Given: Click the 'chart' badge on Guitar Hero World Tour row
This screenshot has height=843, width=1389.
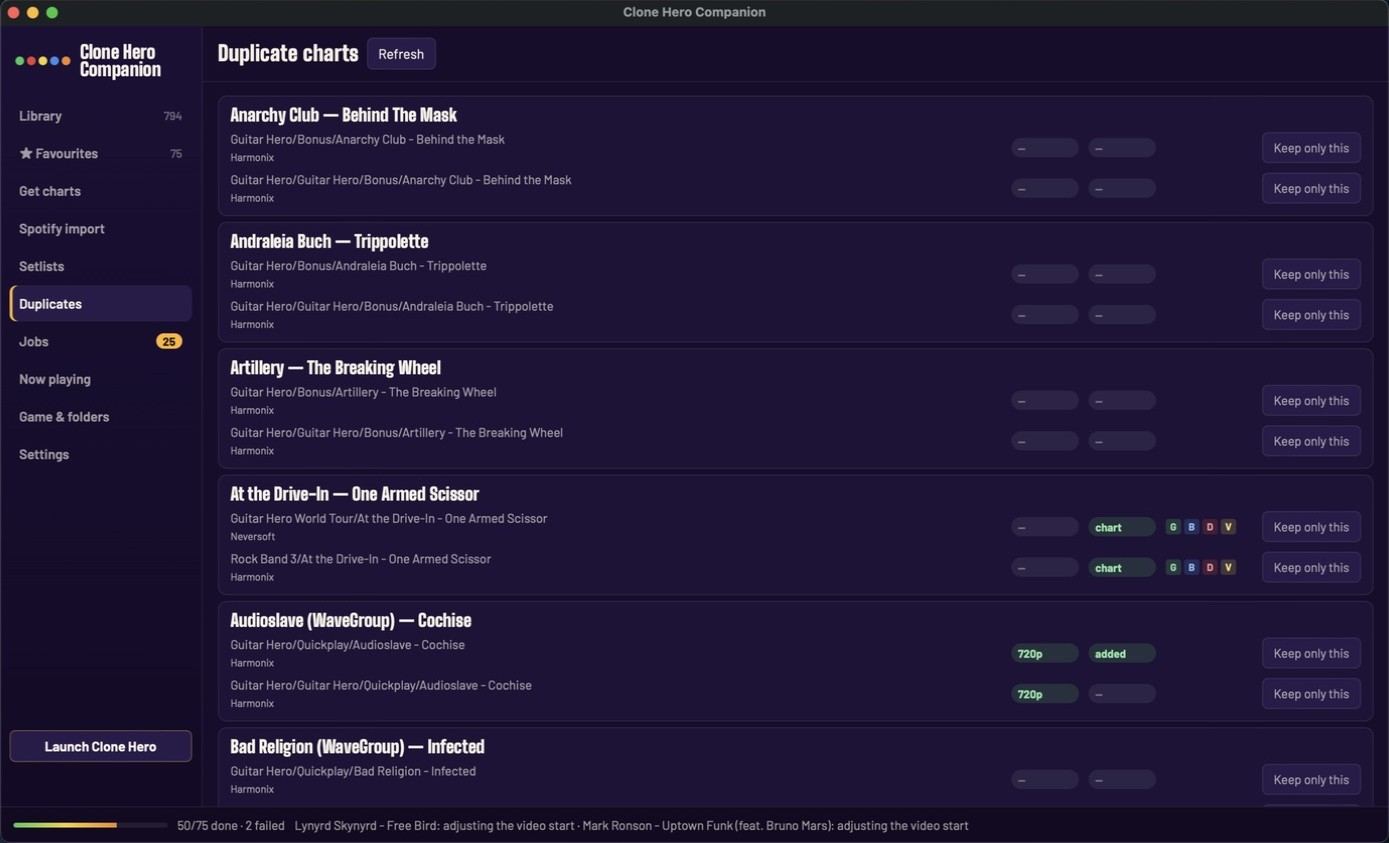Looking at the screenshot, I should click(x=1122, y=527).
